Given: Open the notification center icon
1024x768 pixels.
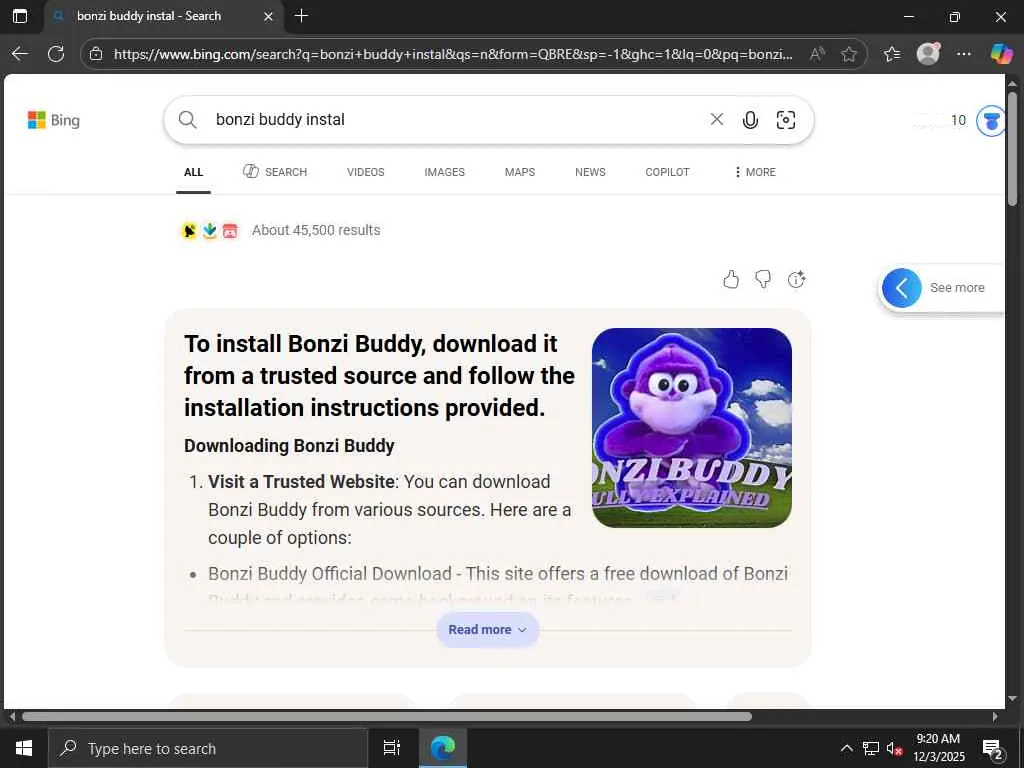Looking at the screenshot, I should (993, 748).
